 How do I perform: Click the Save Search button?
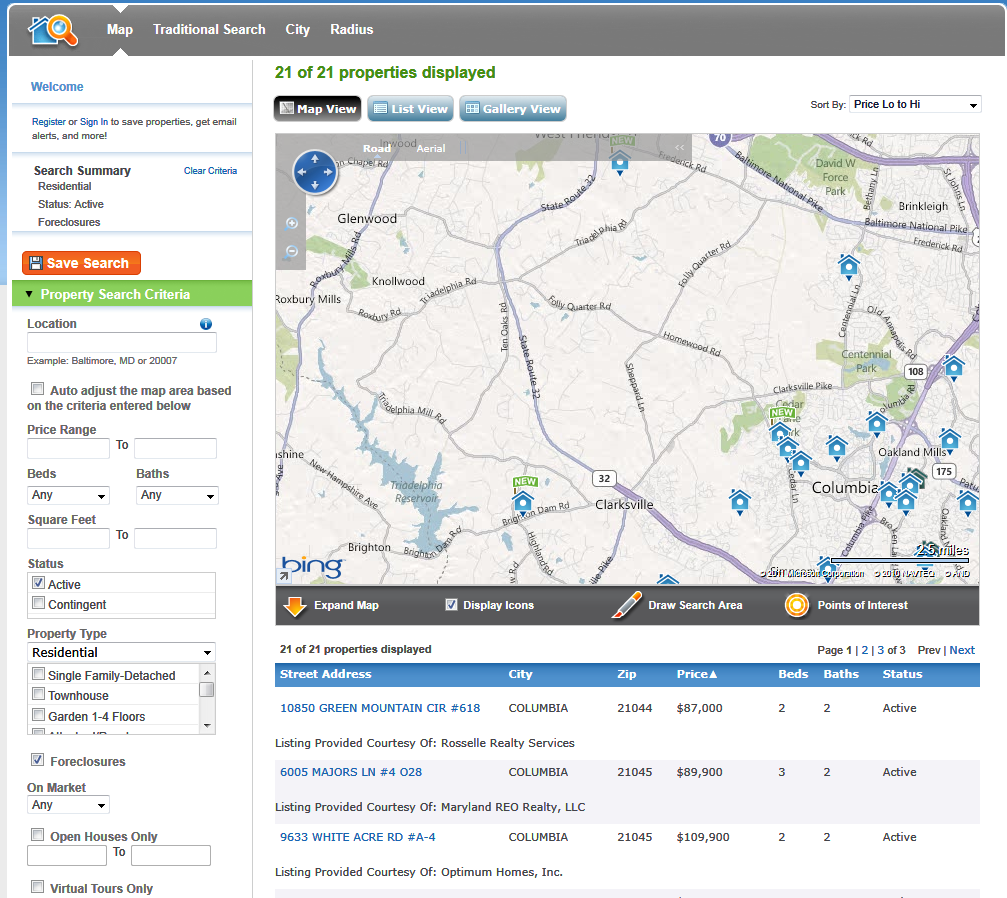(x=81, y=263)
